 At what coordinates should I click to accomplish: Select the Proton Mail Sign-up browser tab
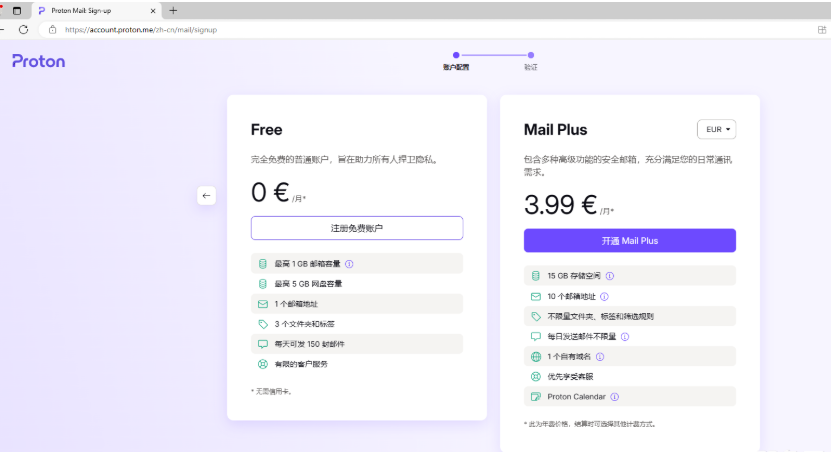[x=96, y=11]
